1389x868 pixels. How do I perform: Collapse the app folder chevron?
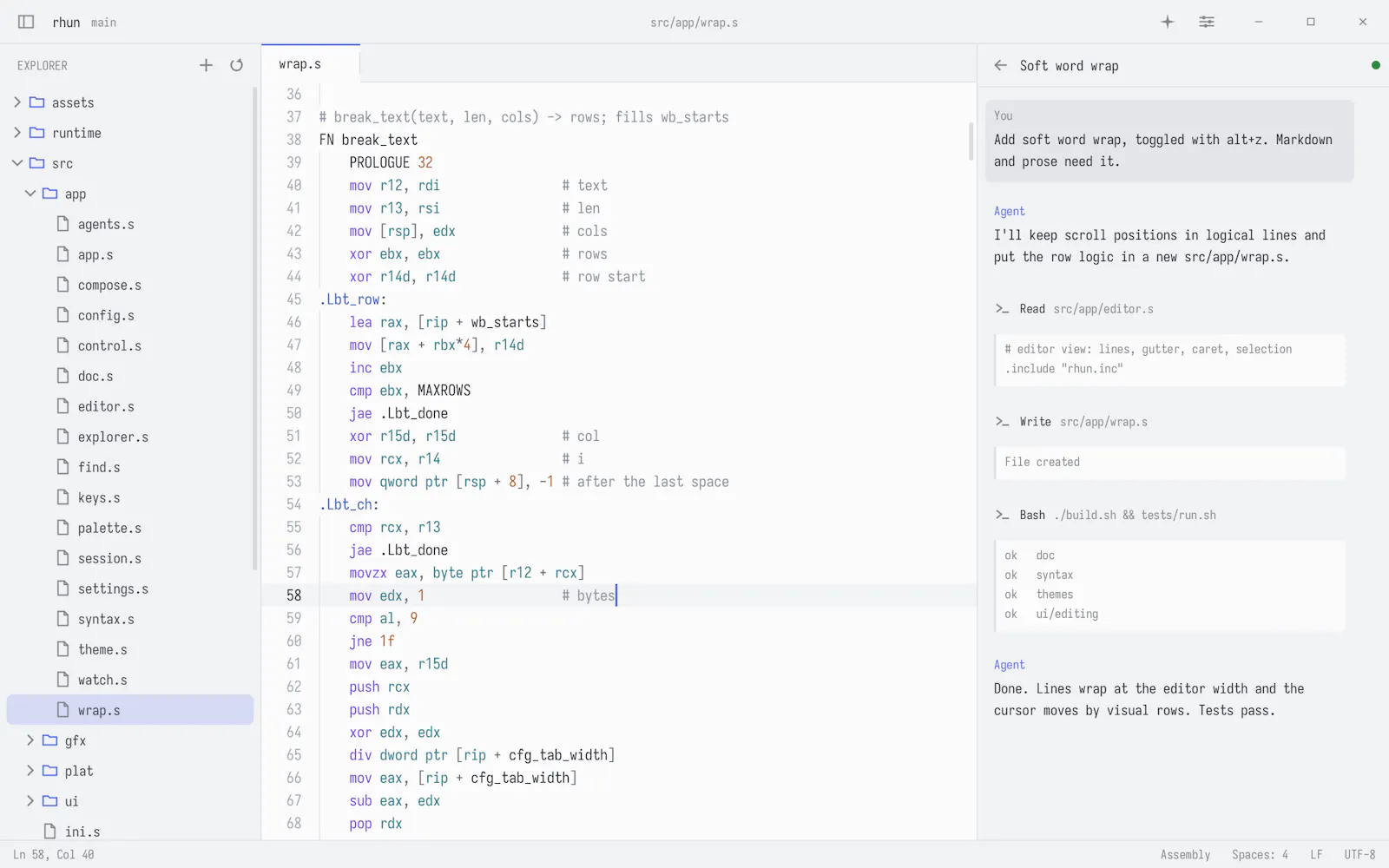[30, 194]
